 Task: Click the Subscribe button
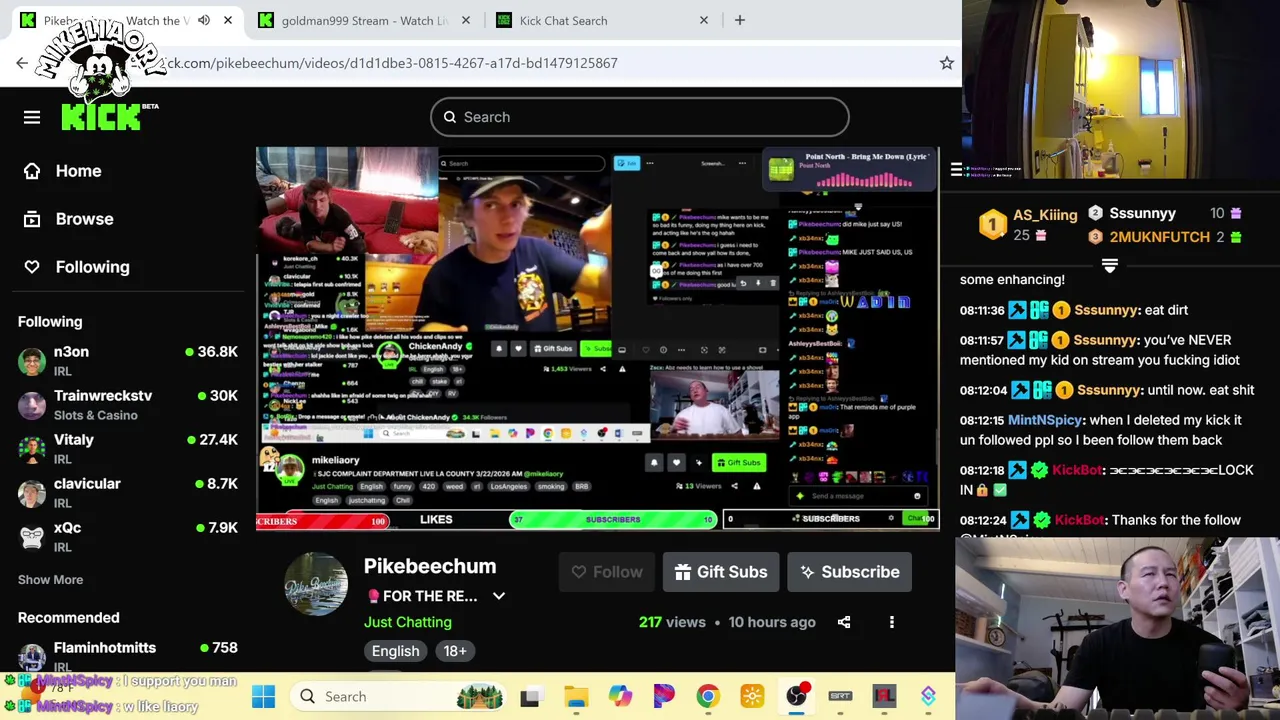click(849, 572)
